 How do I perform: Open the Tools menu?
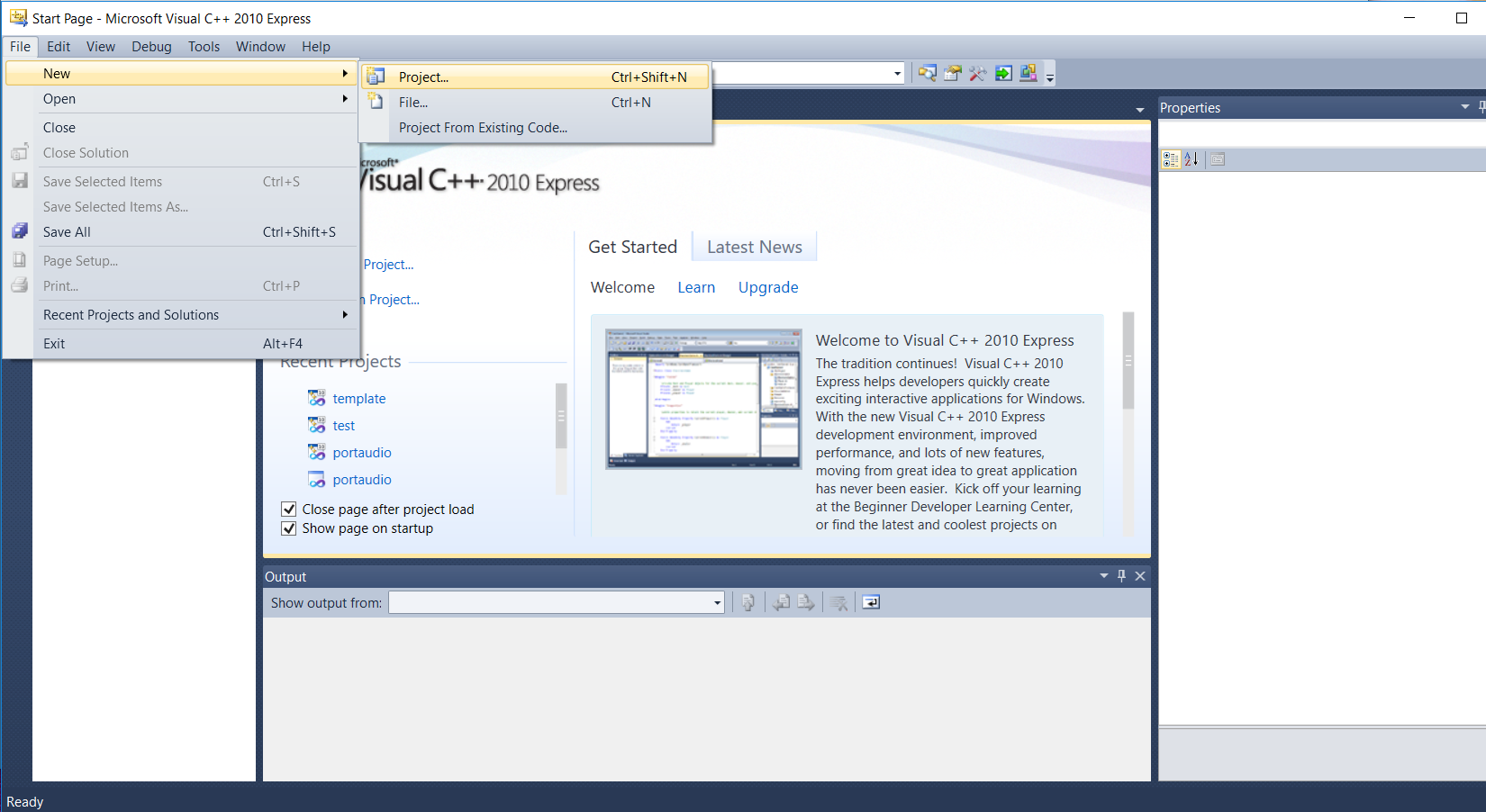click(204, 47)
